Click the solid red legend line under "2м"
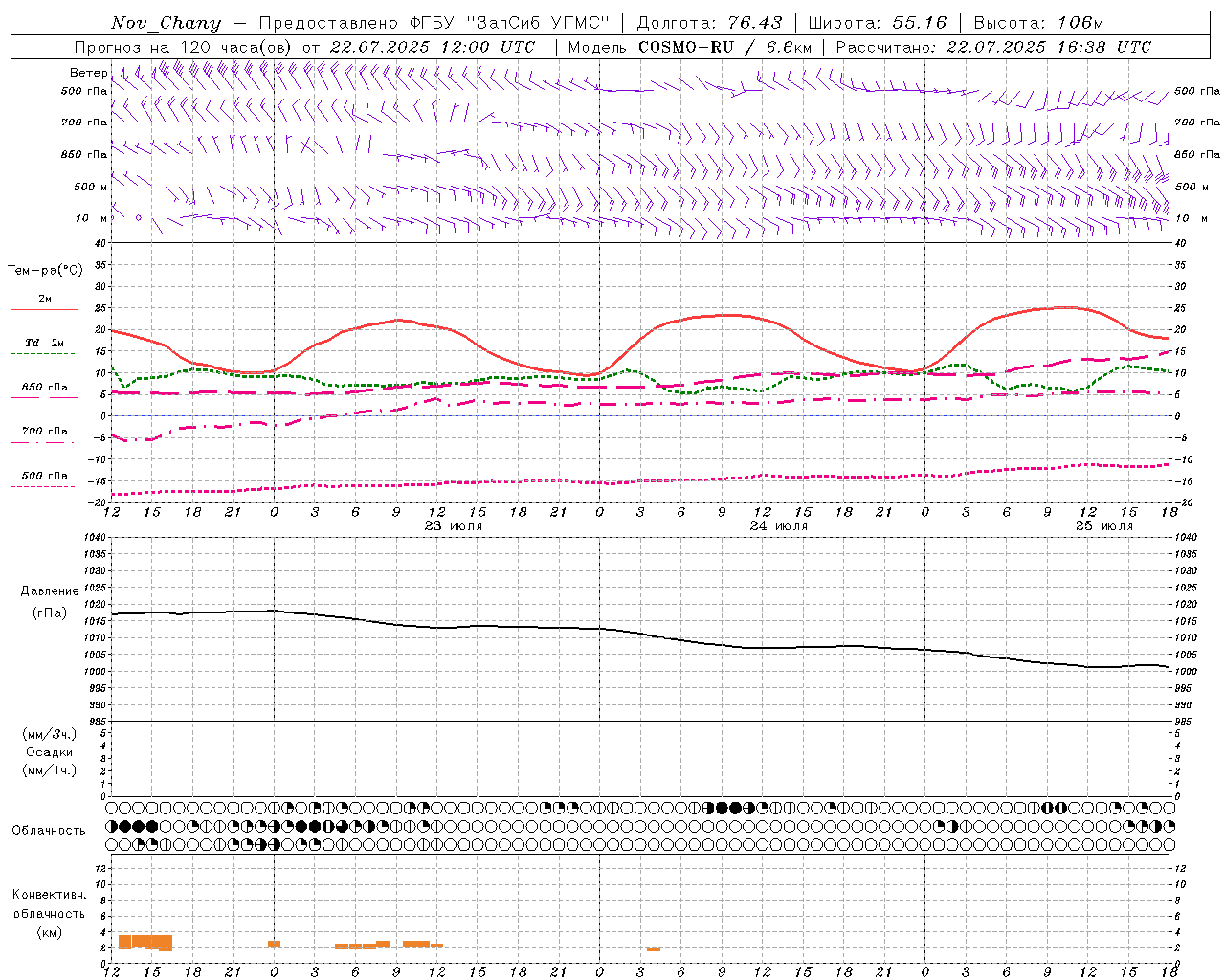 pos(44,309)
